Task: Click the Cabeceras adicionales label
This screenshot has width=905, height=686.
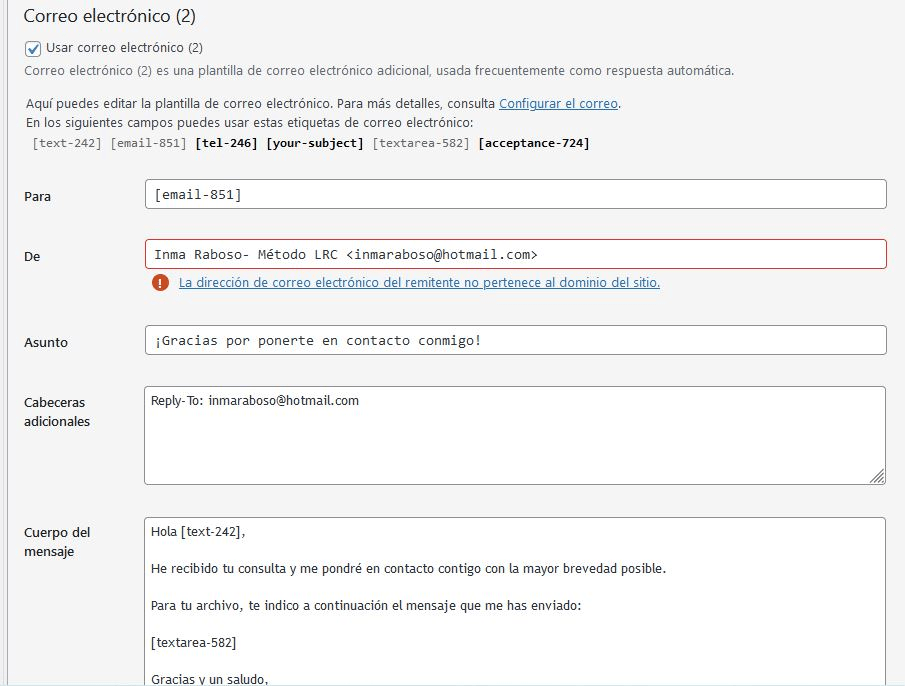Action: pos(57,412)
